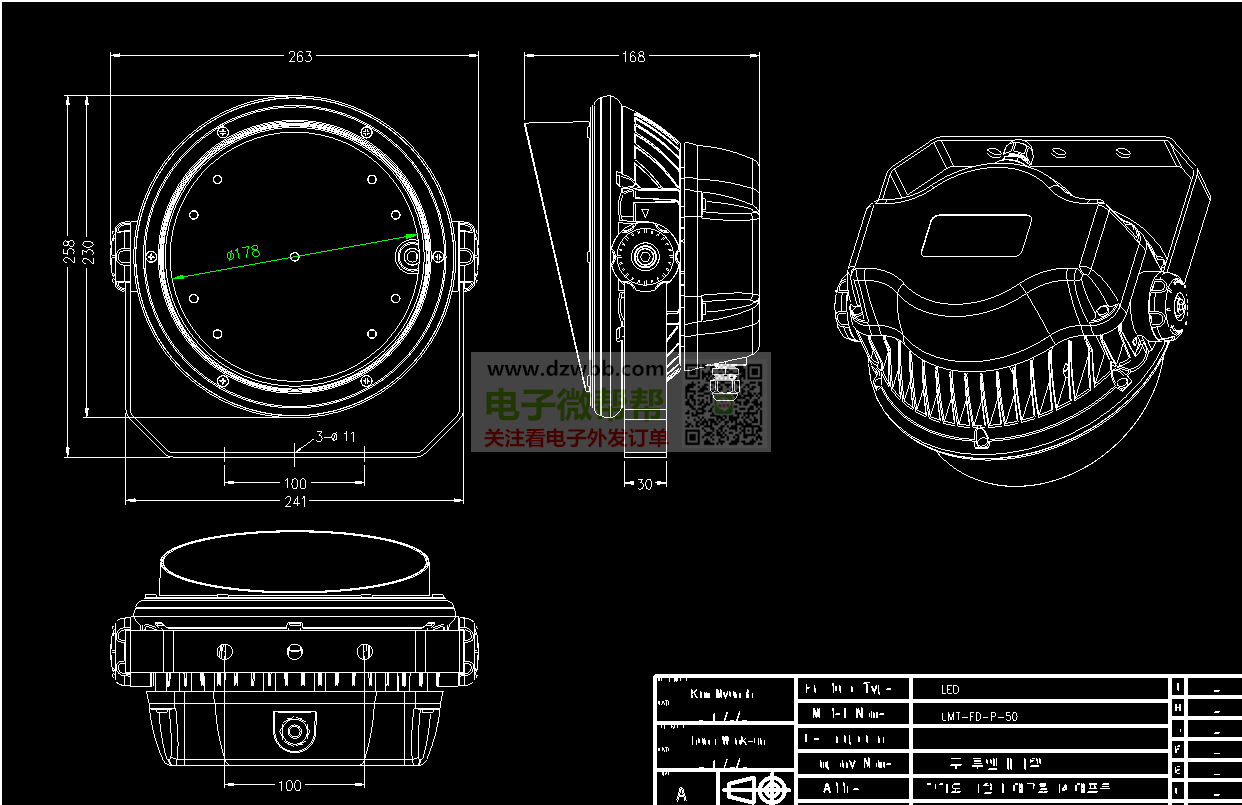Select the 258 overall height dimension

click(x=69, y=250)
